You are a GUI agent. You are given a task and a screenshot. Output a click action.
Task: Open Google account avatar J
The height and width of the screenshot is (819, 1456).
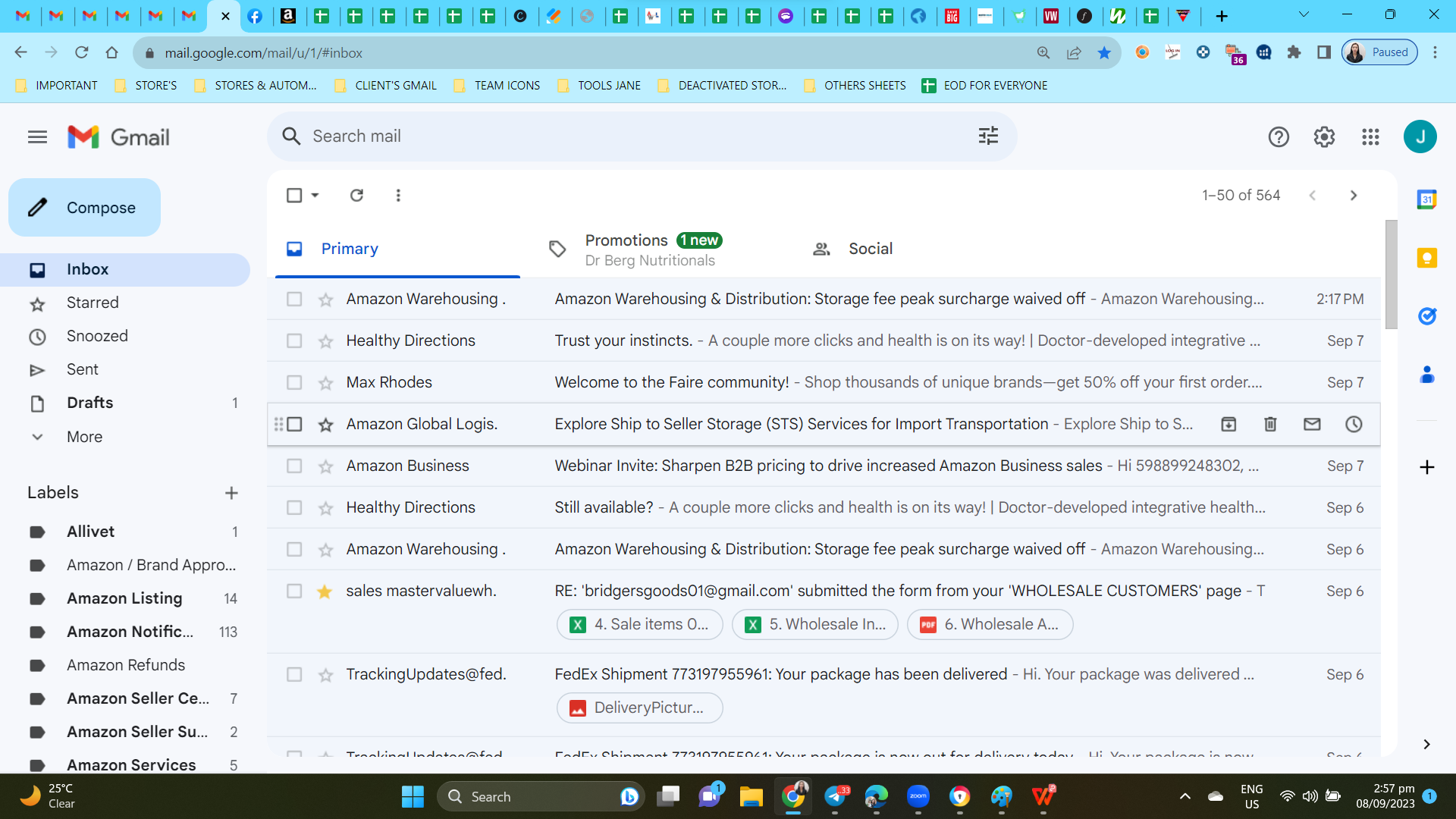click(x=1420, y=137)
